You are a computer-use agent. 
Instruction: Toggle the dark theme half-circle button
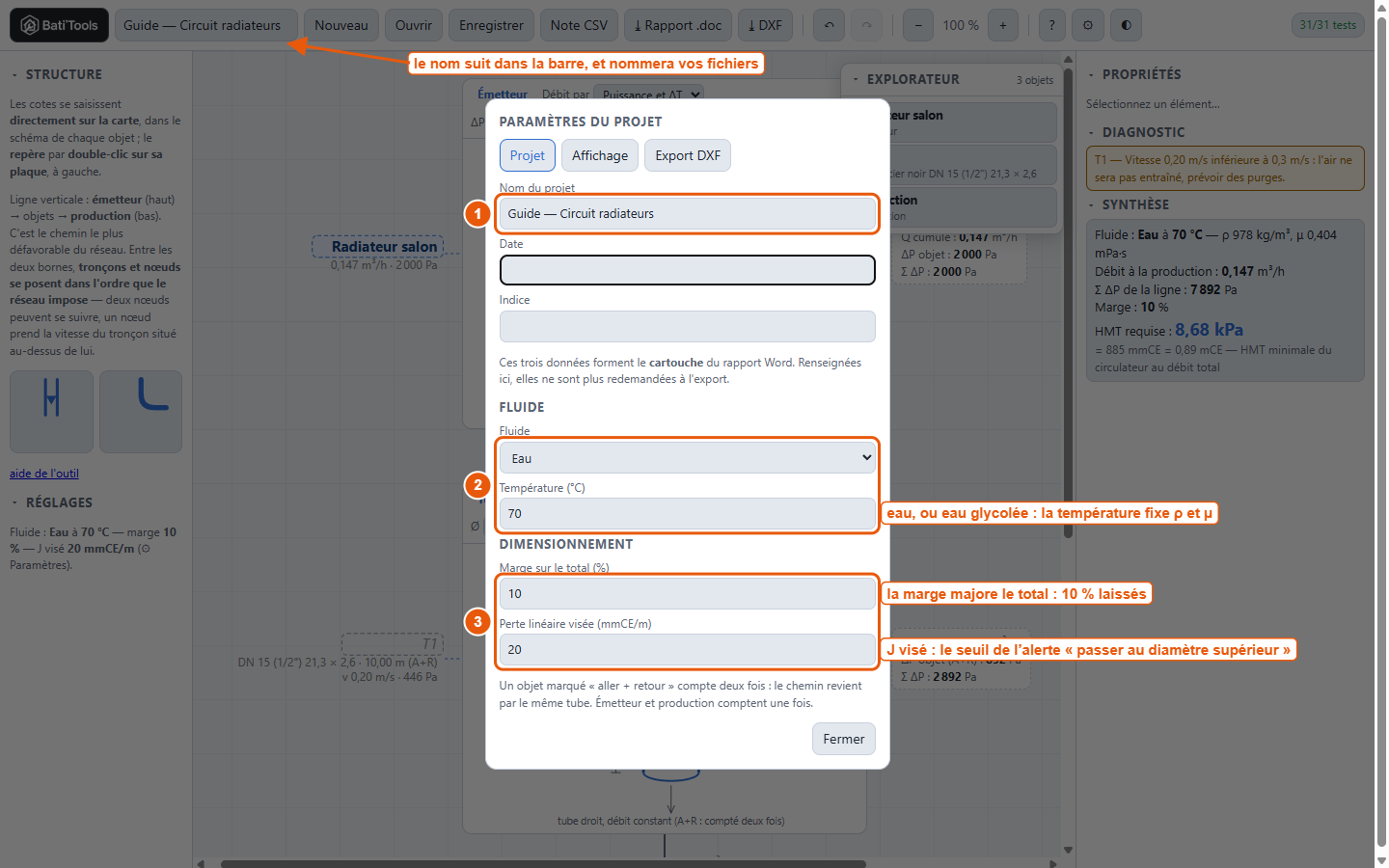pos(1126,25)
